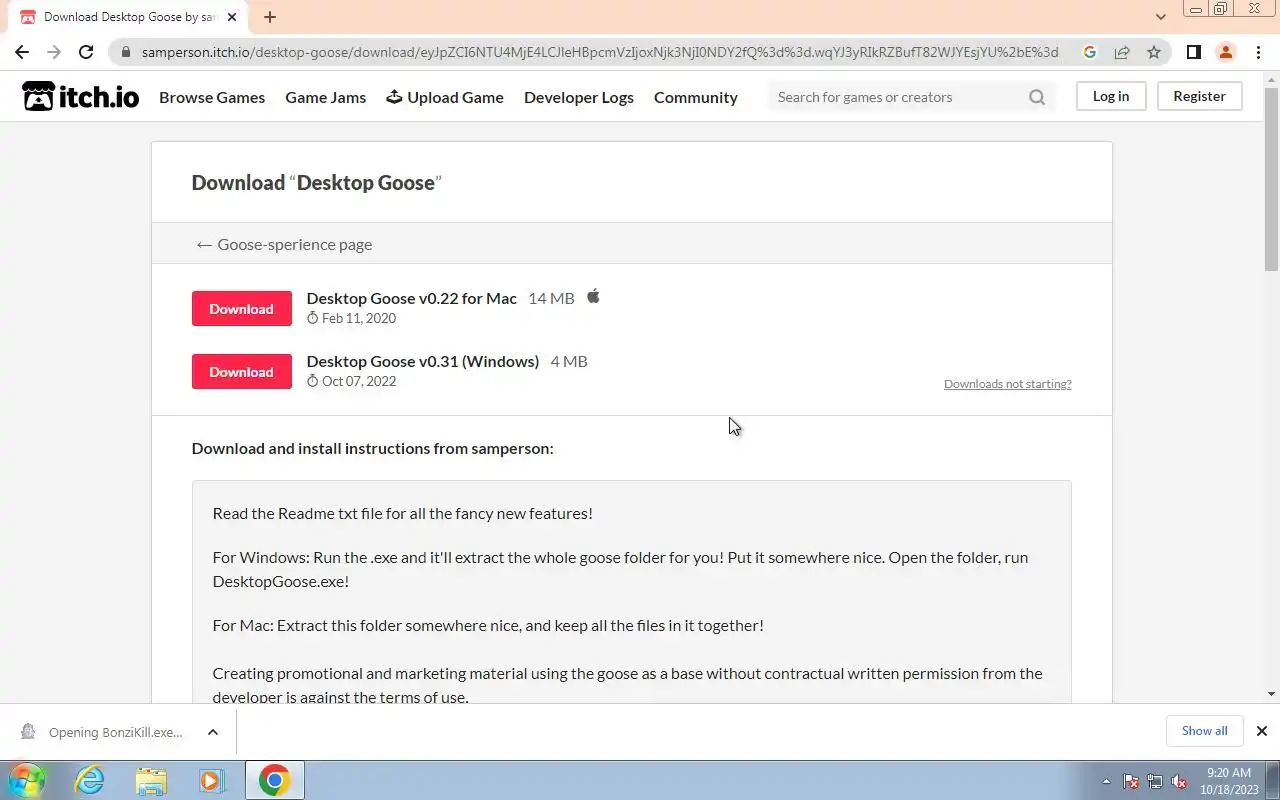Click the browser forward arrow
This screenshot has height=800, width=1280.
coord(54,52)
